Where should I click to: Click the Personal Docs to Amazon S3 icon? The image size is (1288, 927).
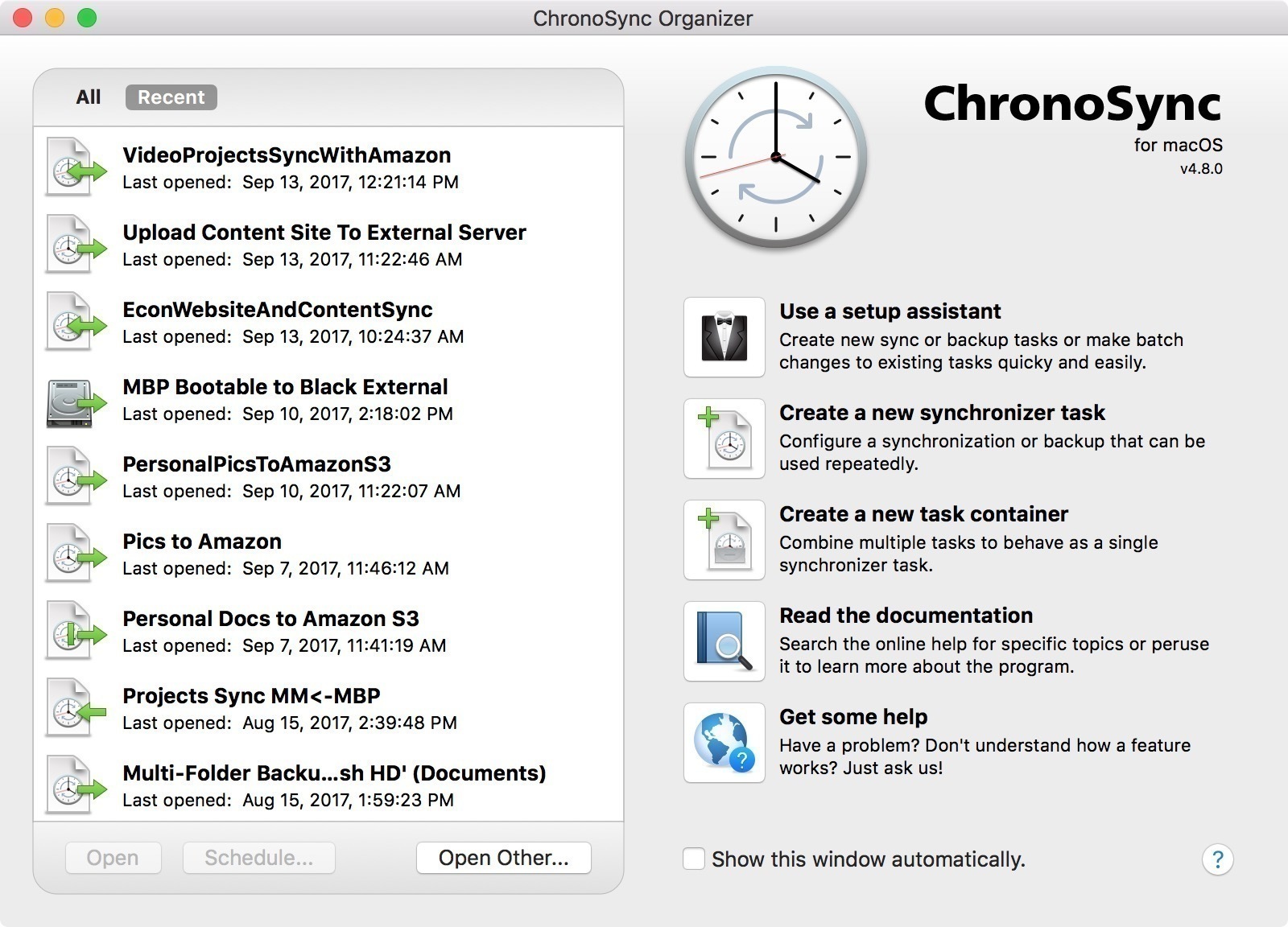coord(76,631)
